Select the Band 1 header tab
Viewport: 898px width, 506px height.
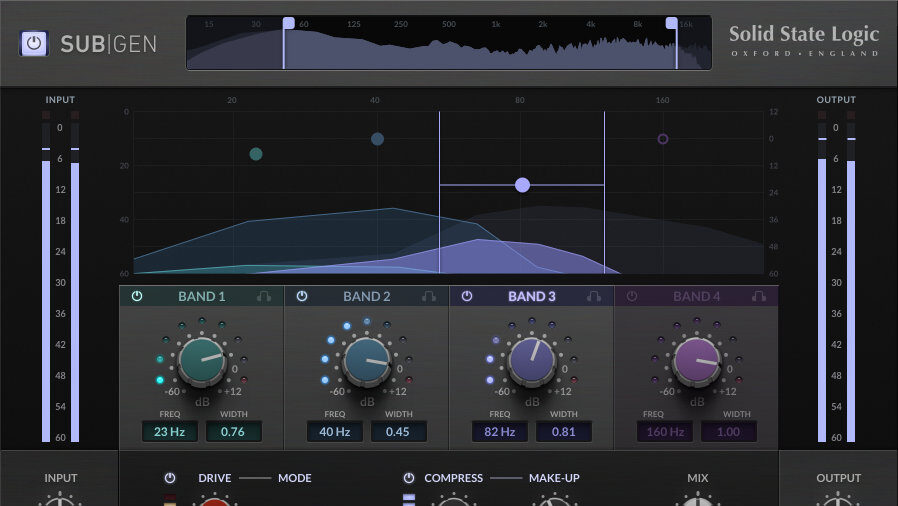202,296
